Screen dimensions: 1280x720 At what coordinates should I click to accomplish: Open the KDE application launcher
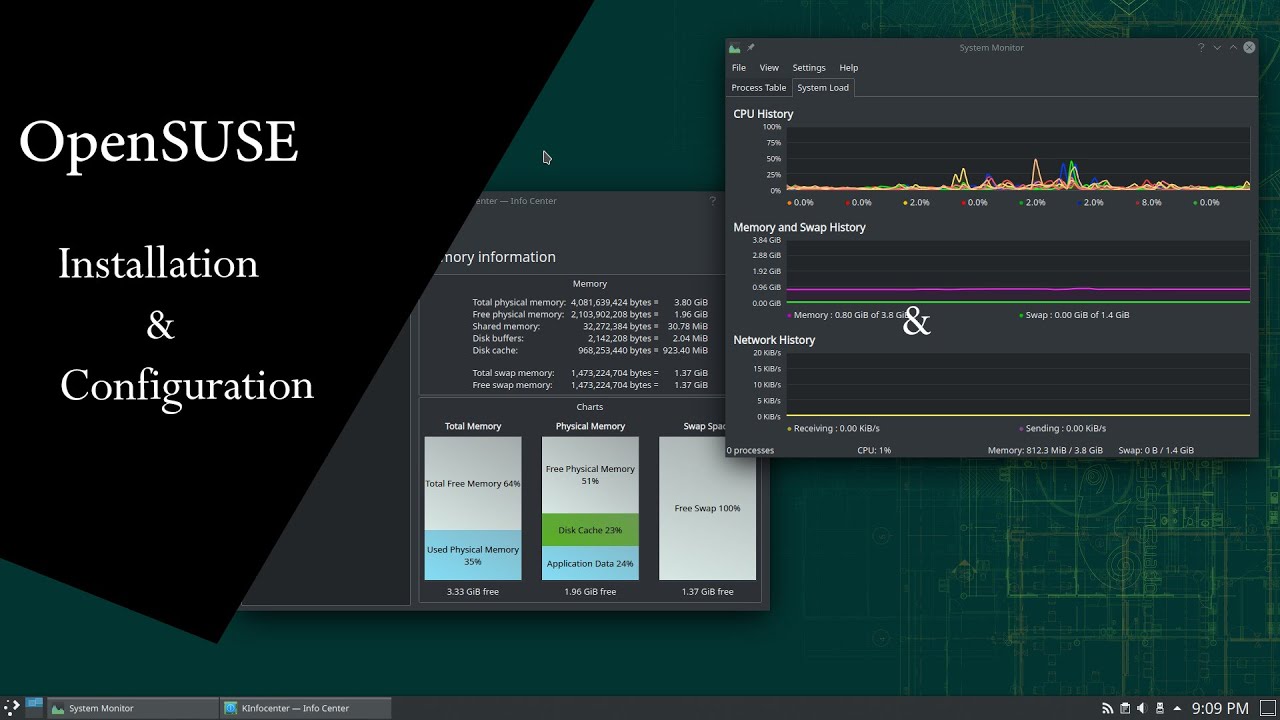click(x=11, y=707)
